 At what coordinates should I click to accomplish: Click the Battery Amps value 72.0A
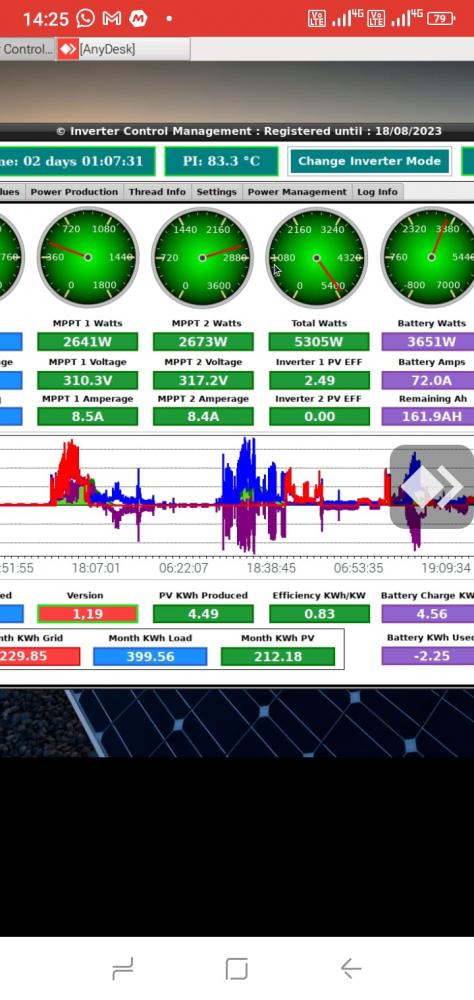click(428, 380)
